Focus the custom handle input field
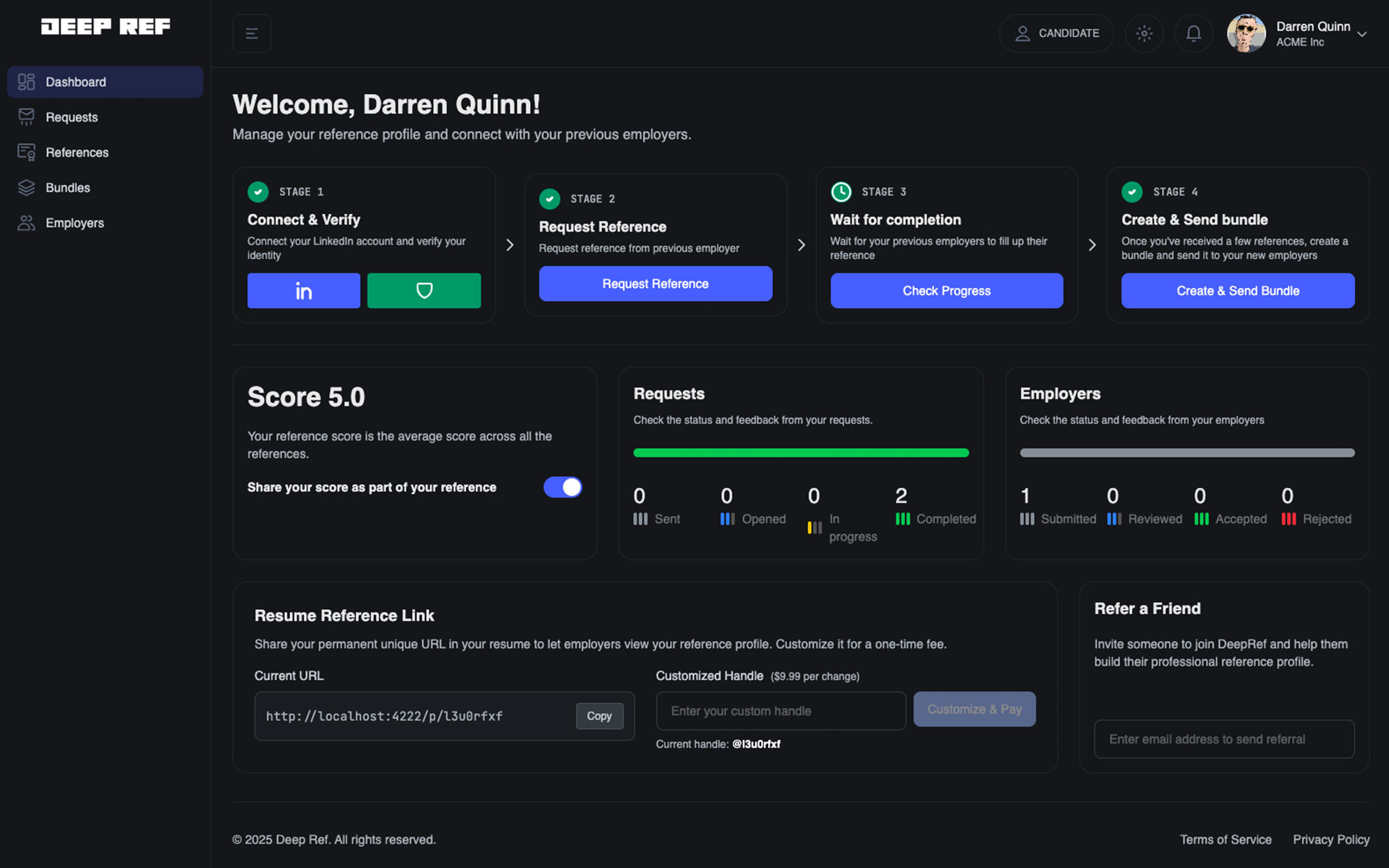This screenshot has width=1389, height=868. click(x=781, y=711)
